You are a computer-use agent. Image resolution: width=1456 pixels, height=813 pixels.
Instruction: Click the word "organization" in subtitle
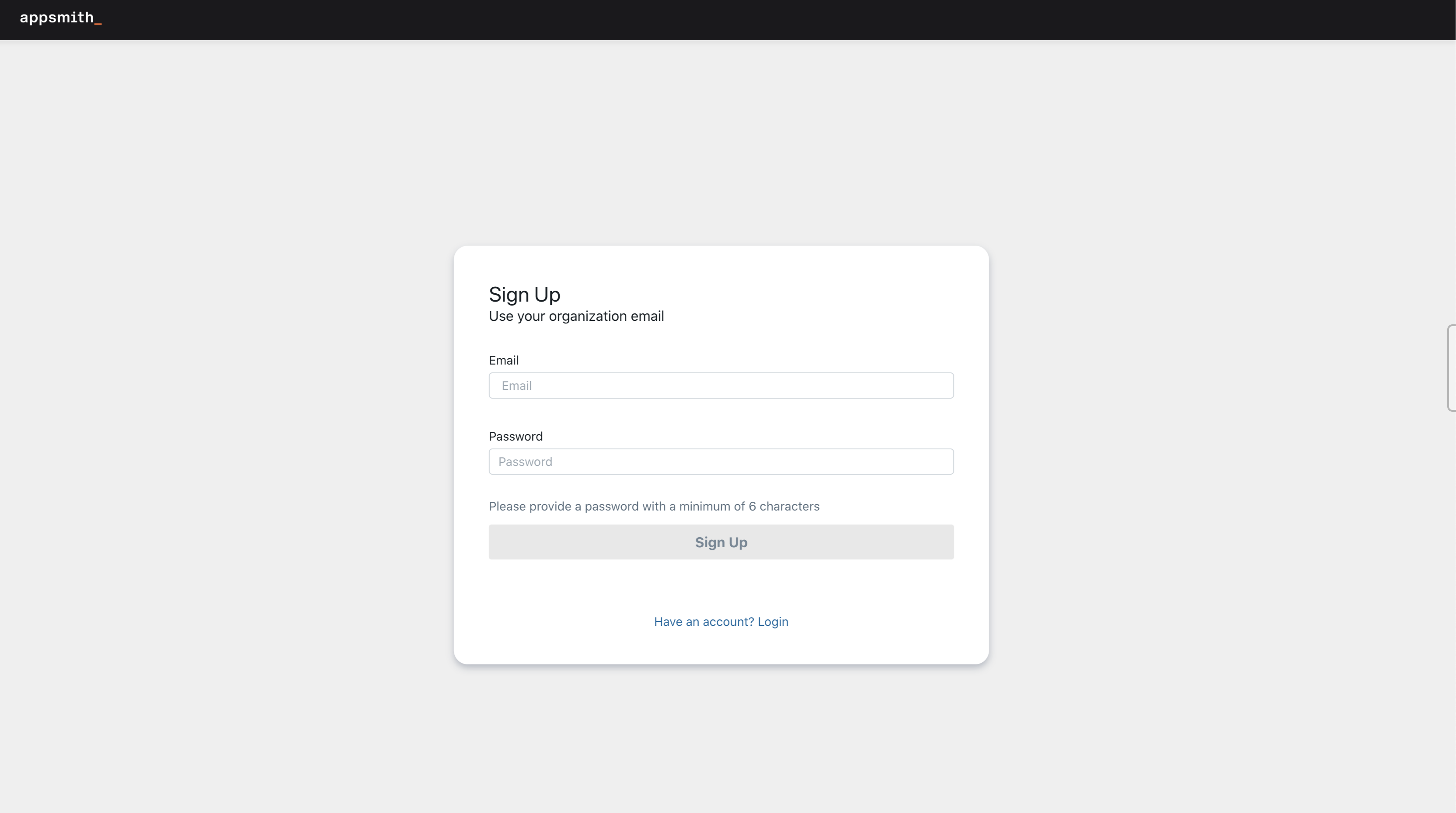point(587,316)
